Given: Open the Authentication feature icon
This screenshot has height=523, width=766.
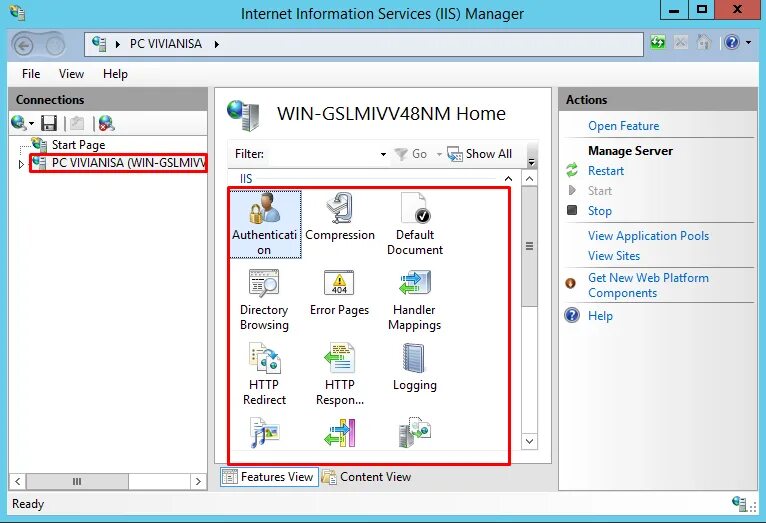Looking at the screenshot, I should (x=264, y=224).
